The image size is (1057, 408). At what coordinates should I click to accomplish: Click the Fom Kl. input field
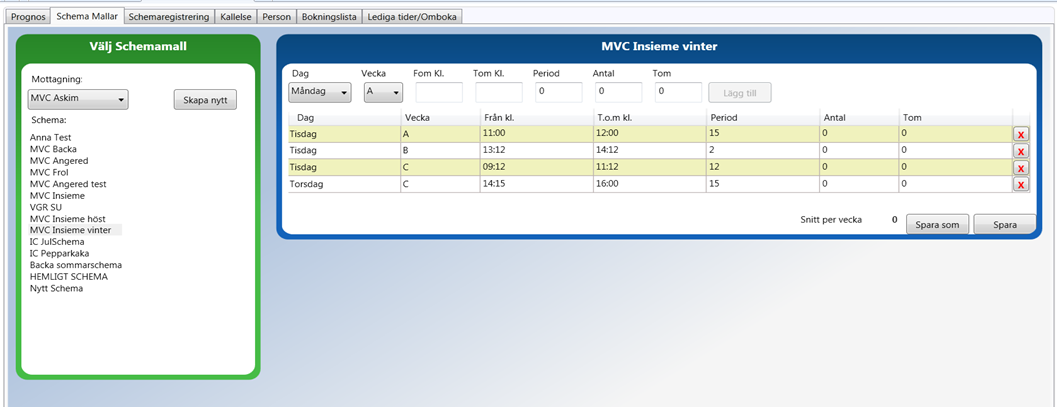pos(439,93)
